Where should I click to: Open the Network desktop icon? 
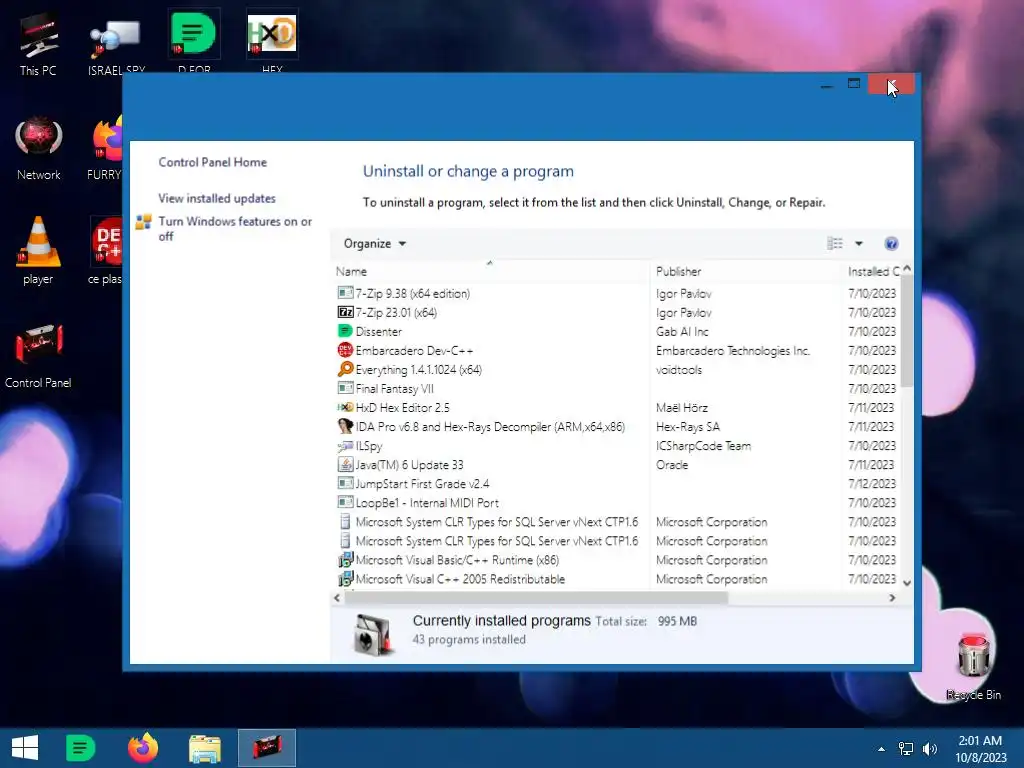[x=39, y=148]
